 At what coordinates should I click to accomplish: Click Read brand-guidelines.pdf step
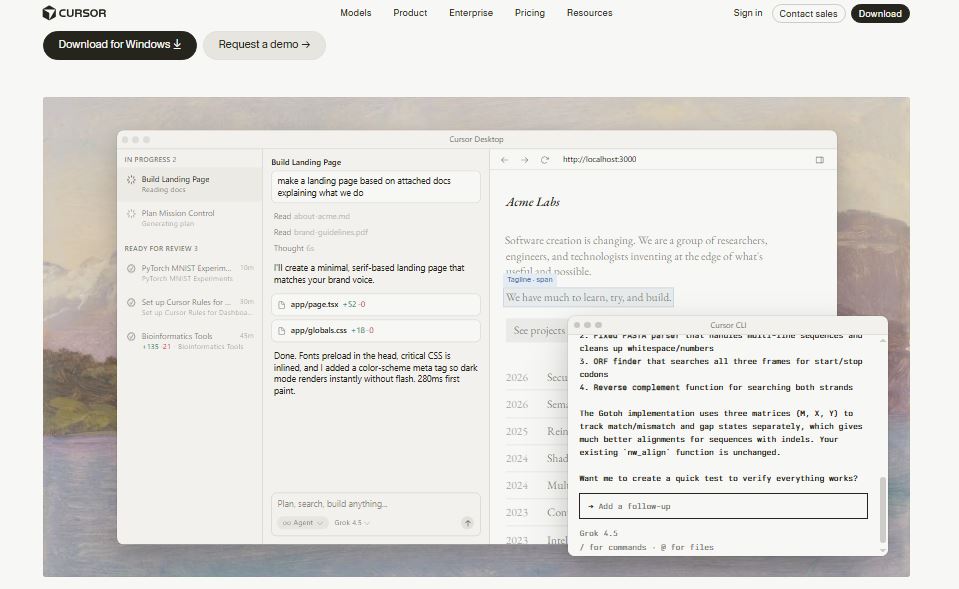[x=320, y=232]
